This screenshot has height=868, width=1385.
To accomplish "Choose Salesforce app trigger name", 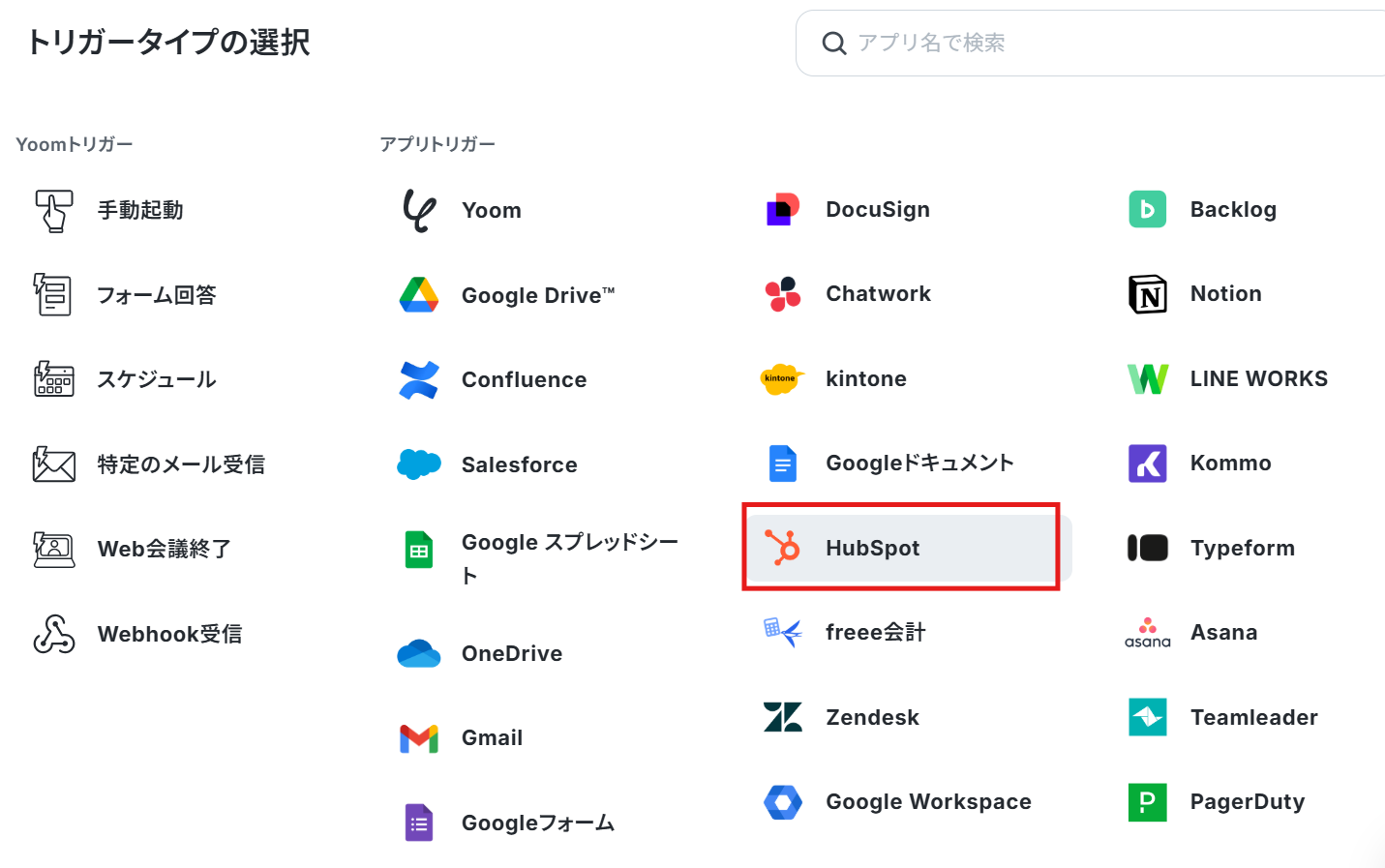I will click(520, 464).
